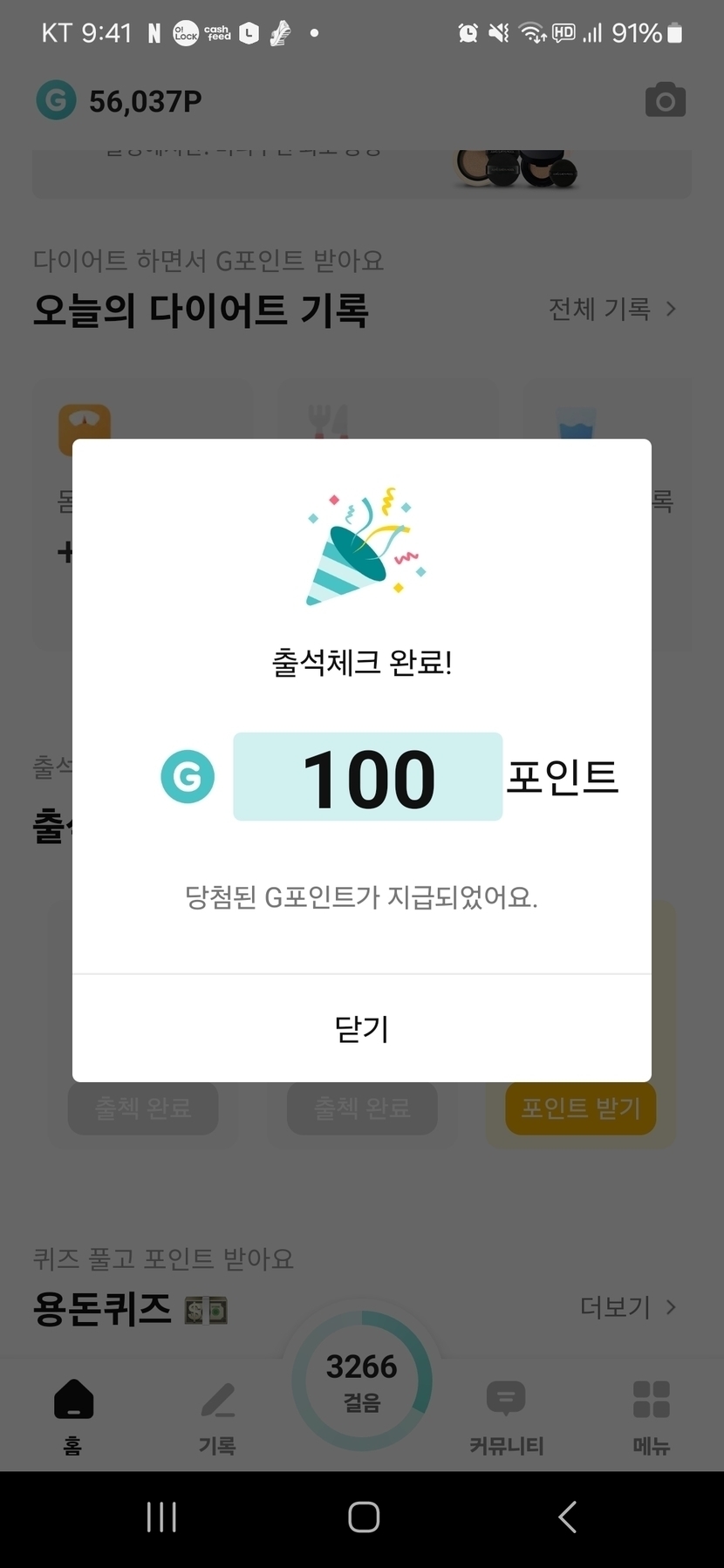Tap the camera icon at top right
Screen dimensions: 724x1568
click(x=665, y=101)
